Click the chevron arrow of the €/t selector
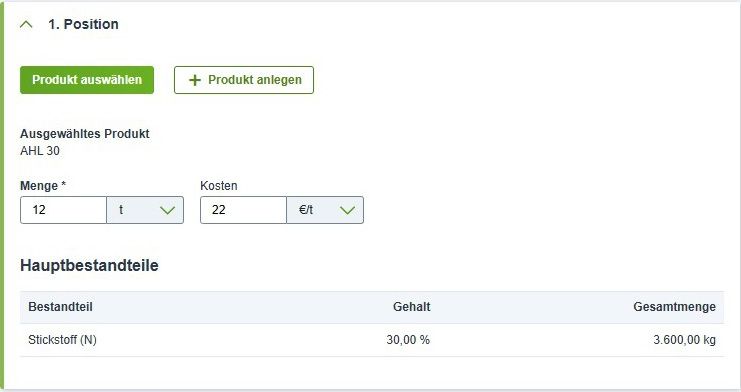Image resolution: width=741 pixels, height=392 pixels. [x=347, y=210]
